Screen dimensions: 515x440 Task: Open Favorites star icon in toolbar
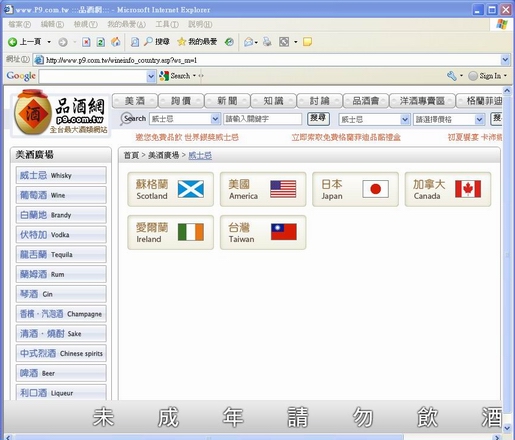[182, 42]
